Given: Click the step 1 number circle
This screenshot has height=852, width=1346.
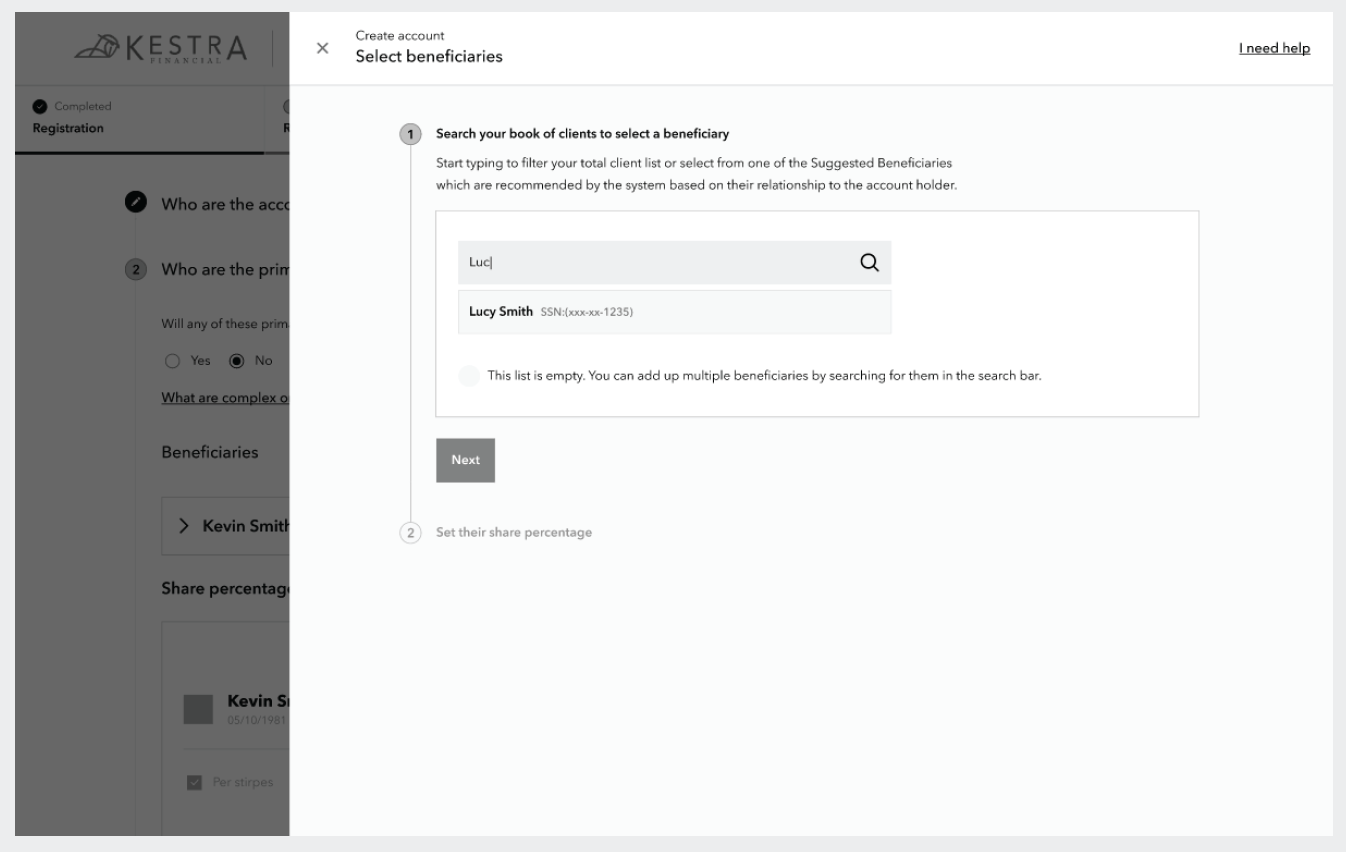Looking at the screenshot, I should tap(410, 134).
